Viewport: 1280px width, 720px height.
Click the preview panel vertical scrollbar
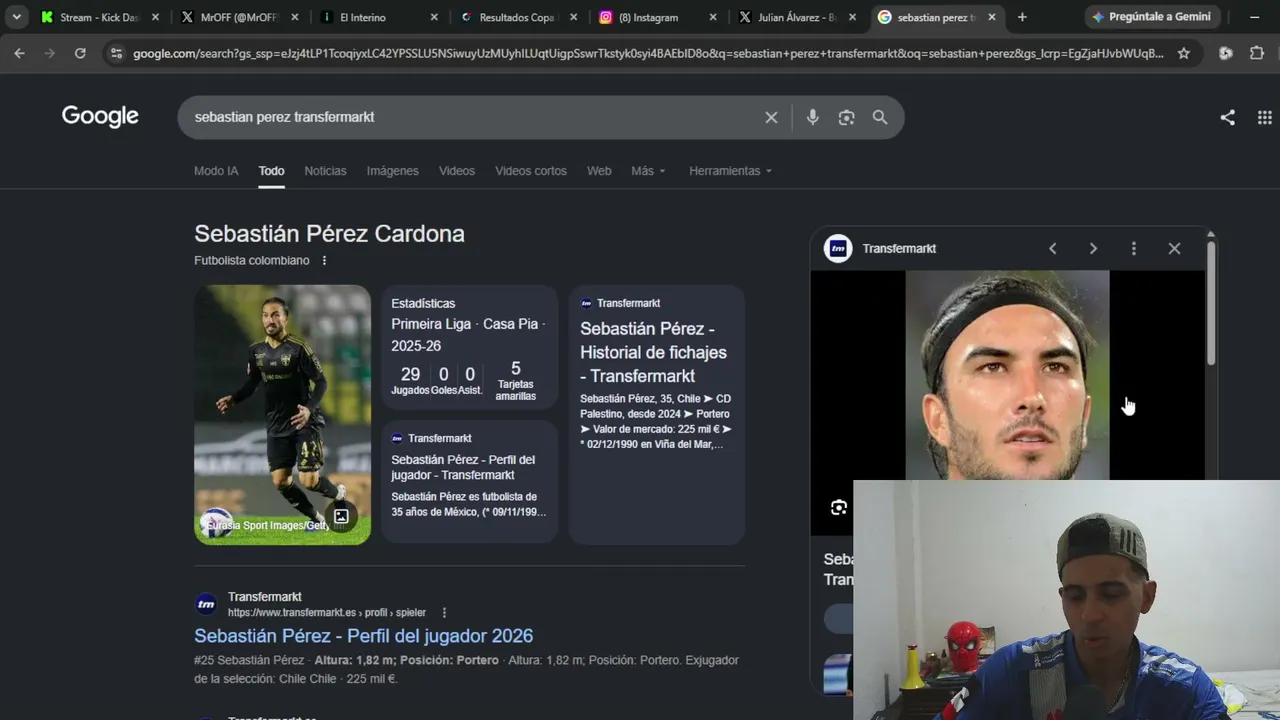(x=1210, y=303)
